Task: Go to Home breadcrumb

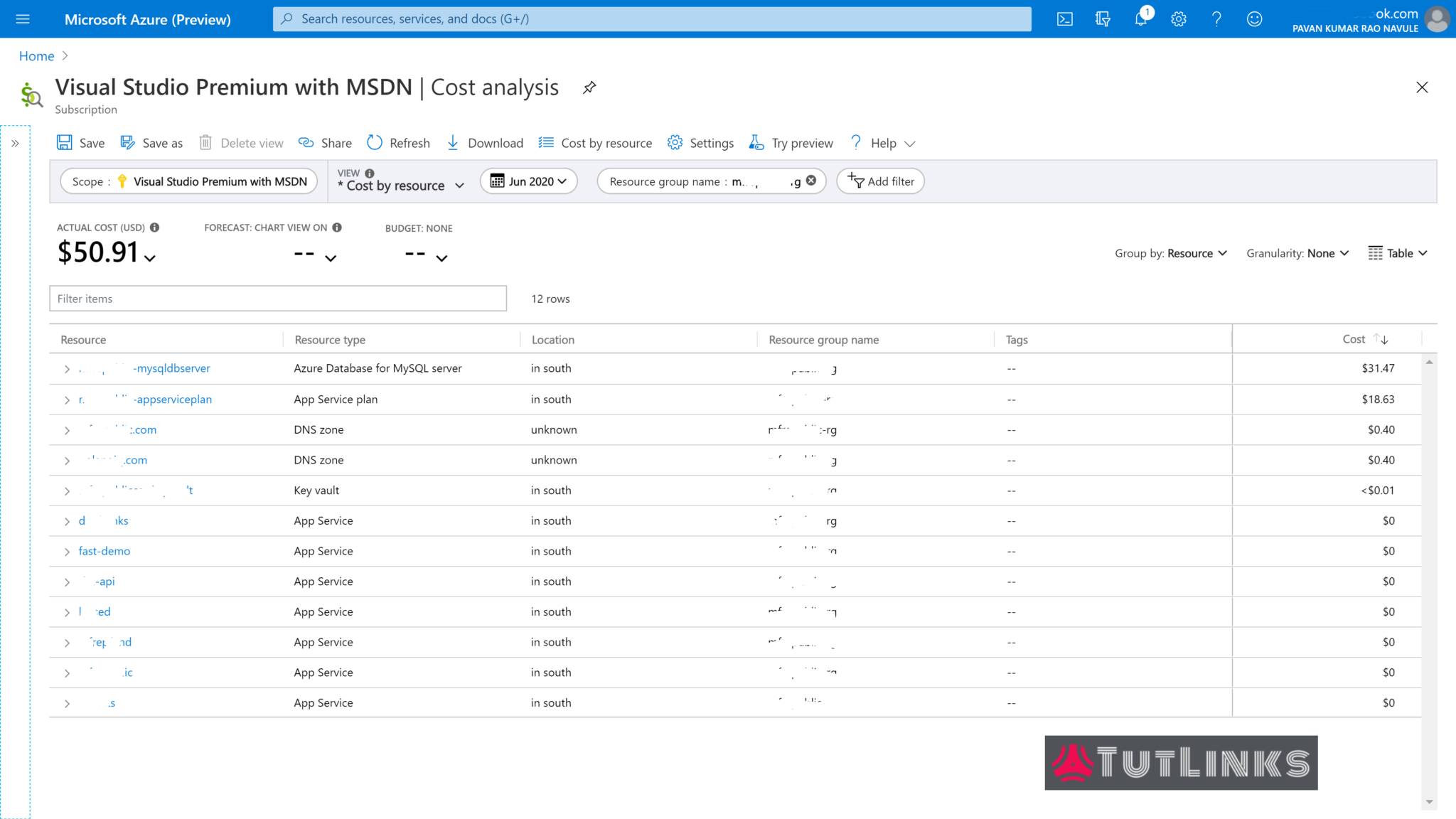Action: click(x=36, y=56)
